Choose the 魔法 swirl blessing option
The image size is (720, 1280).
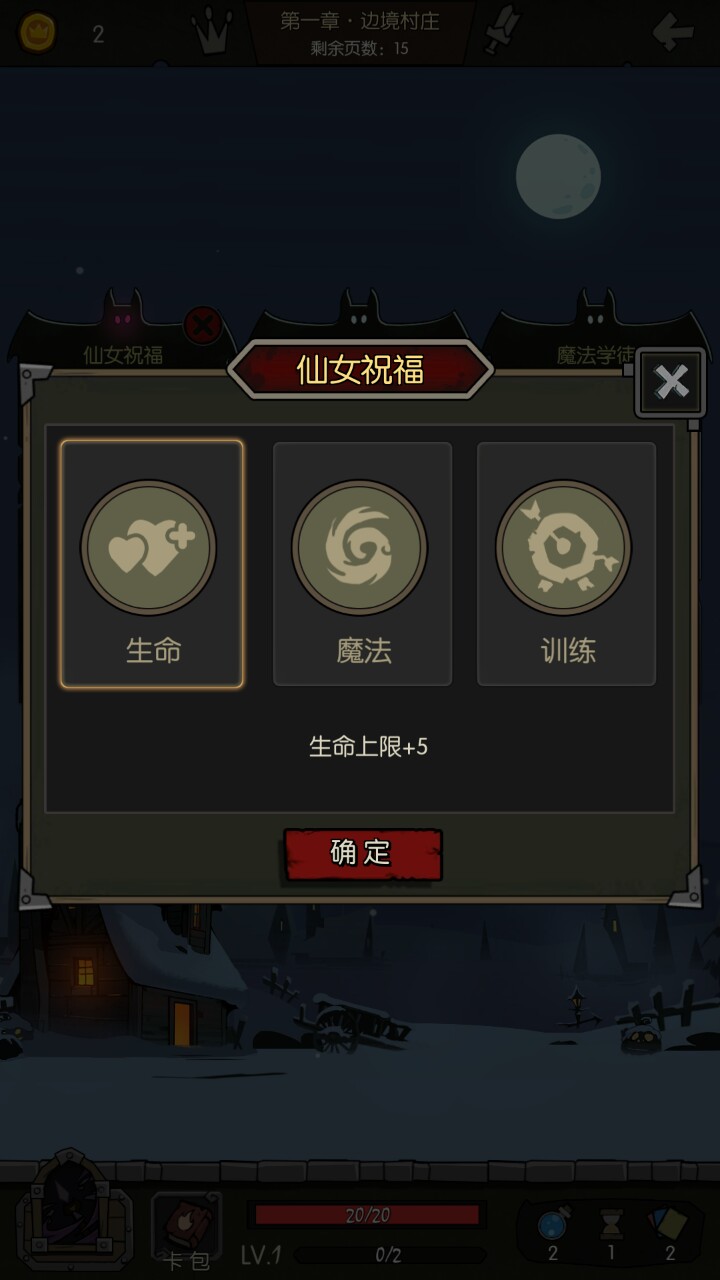362,564
